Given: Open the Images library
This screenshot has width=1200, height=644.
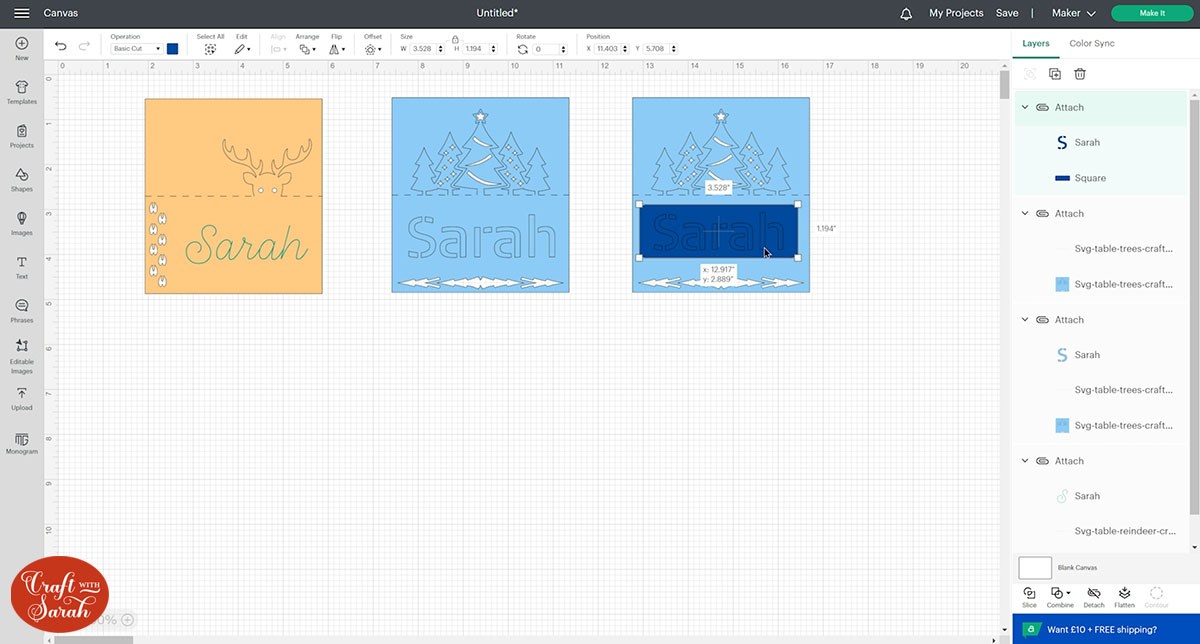Looking at the screenshot, I should coord(21,223).
